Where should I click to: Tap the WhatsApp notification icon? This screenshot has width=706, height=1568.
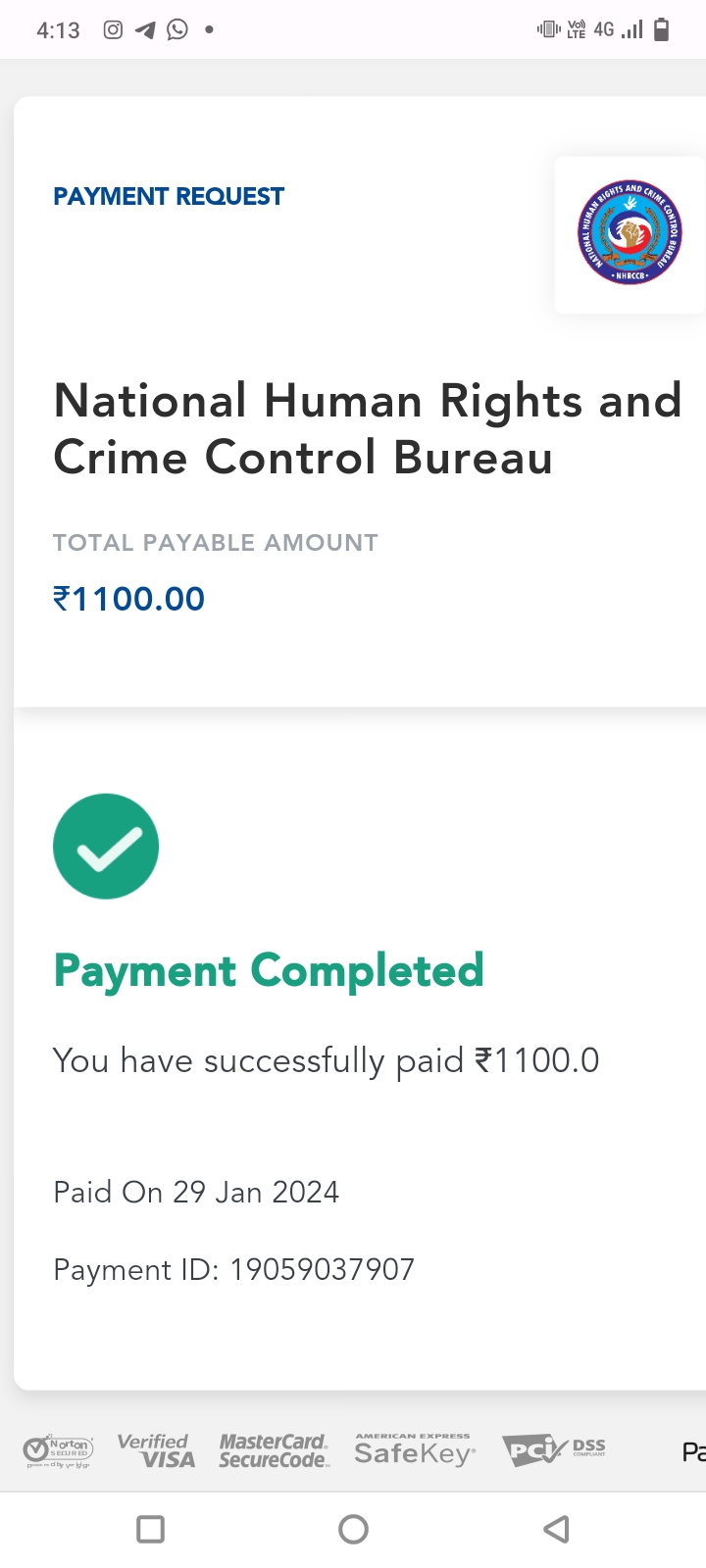tap(177, 29)
